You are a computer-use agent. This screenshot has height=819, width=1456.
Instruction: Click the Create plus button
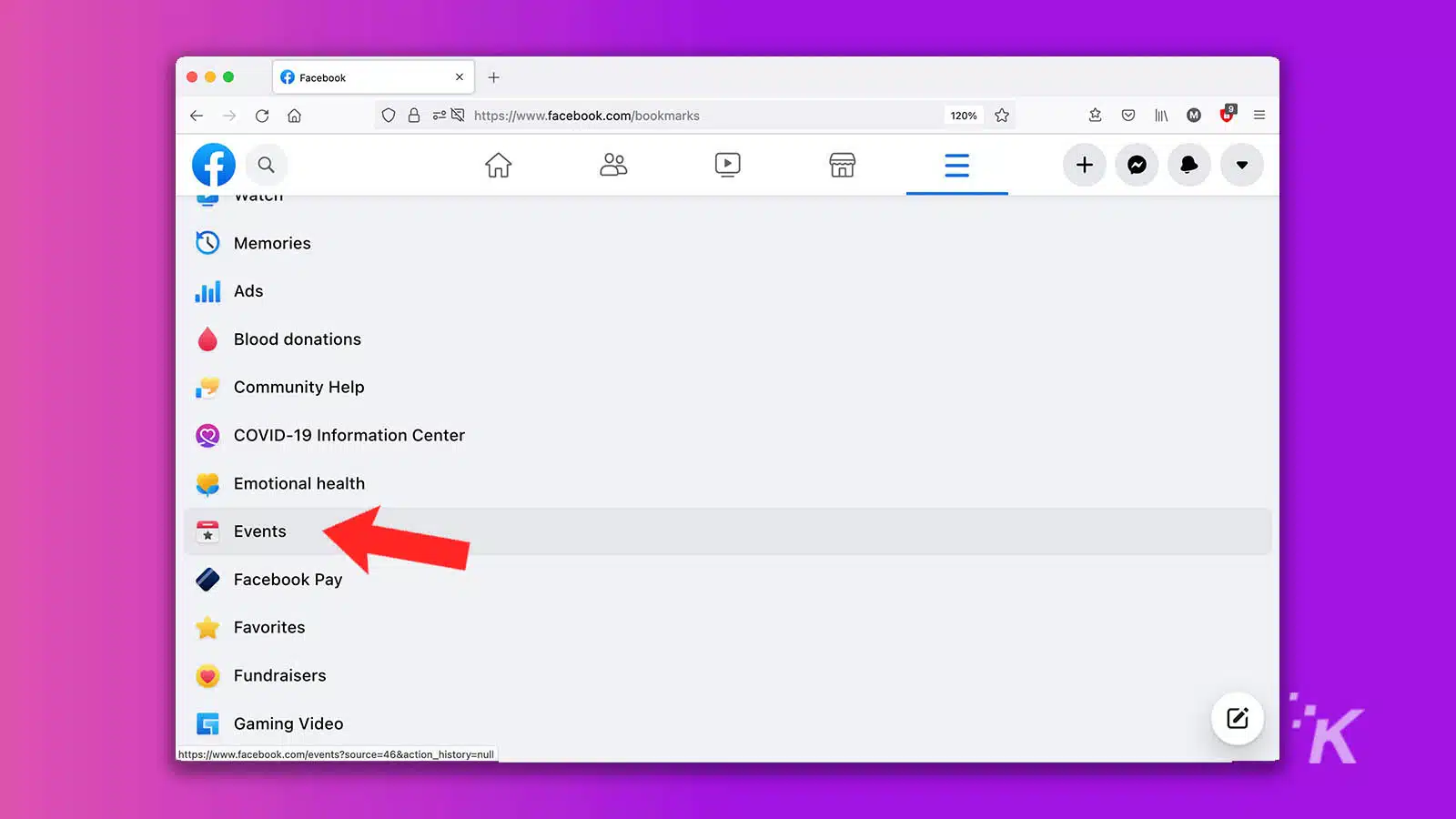click(x=1084, y=165)
